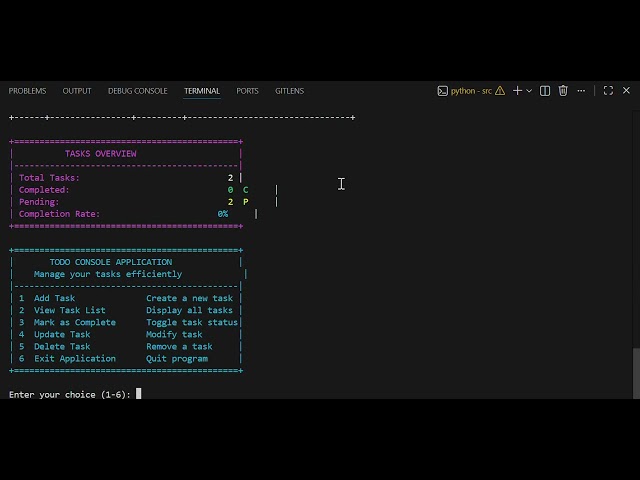Image resolution: width=640 pixels, height=480 pixels.
Task: Kill terminal with the trash icon
Action: coord(563,91)
